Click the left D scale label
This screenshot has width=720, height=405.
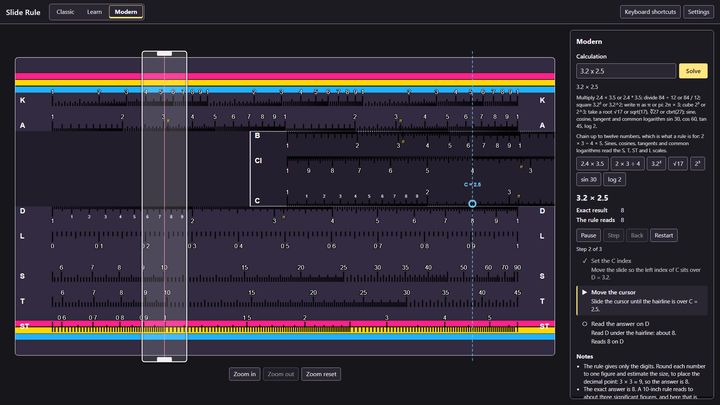pyautogui.click(x=22, y=211)
